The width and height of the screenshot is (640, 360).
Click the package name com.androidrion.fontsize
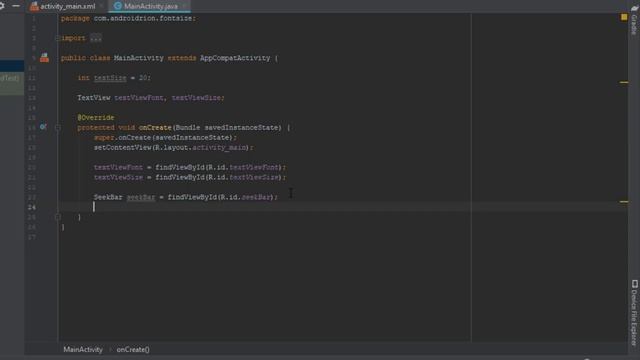(x=144, y=18)
